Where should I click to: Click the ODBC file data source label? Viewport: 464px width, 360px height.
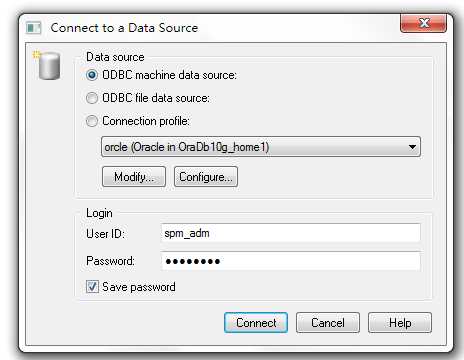tap(156, 98)
